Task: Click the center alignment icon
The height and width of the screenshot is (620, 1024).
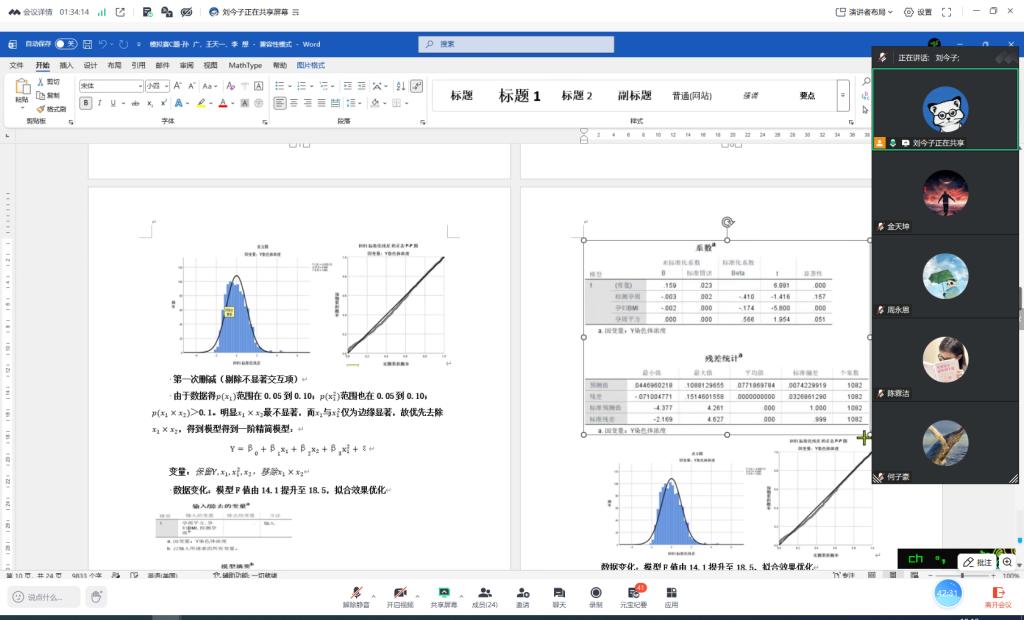Action: [x=294, y=103]
